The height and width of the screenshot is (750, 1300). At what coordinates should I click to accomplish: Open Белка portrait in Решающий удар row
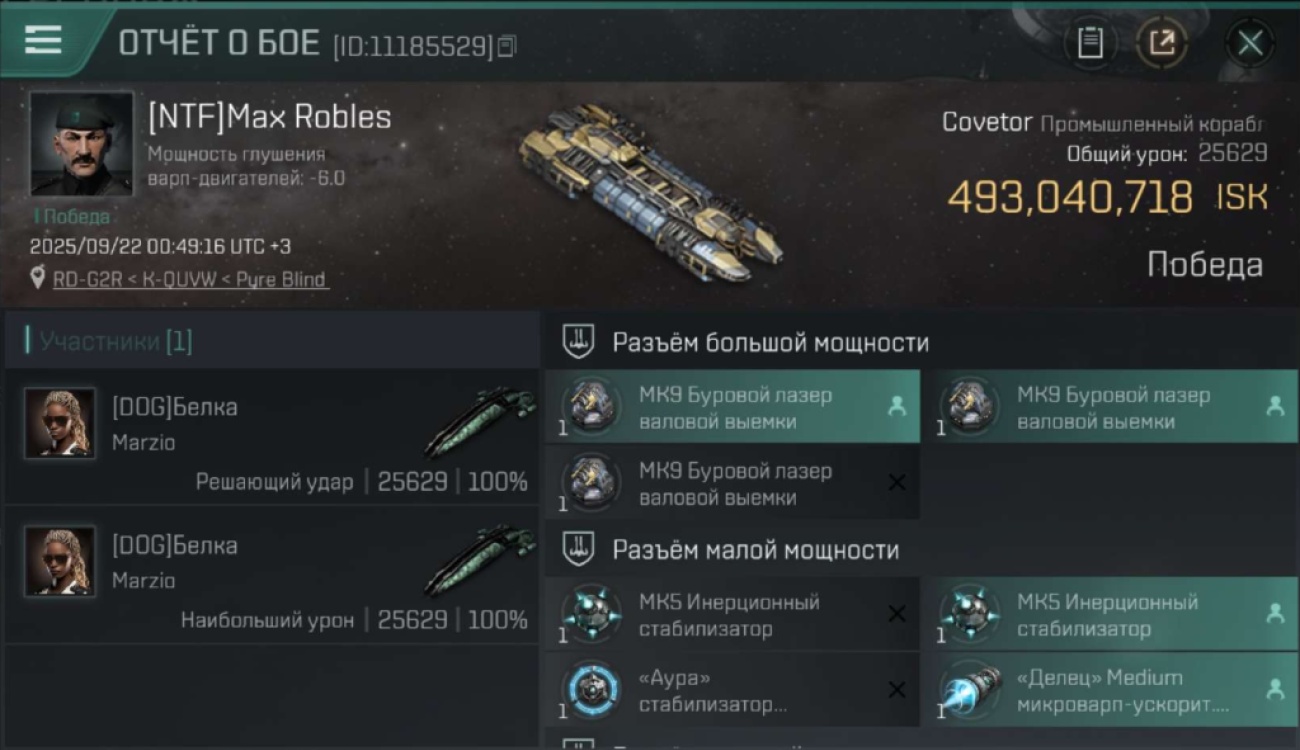coord(60,423)
